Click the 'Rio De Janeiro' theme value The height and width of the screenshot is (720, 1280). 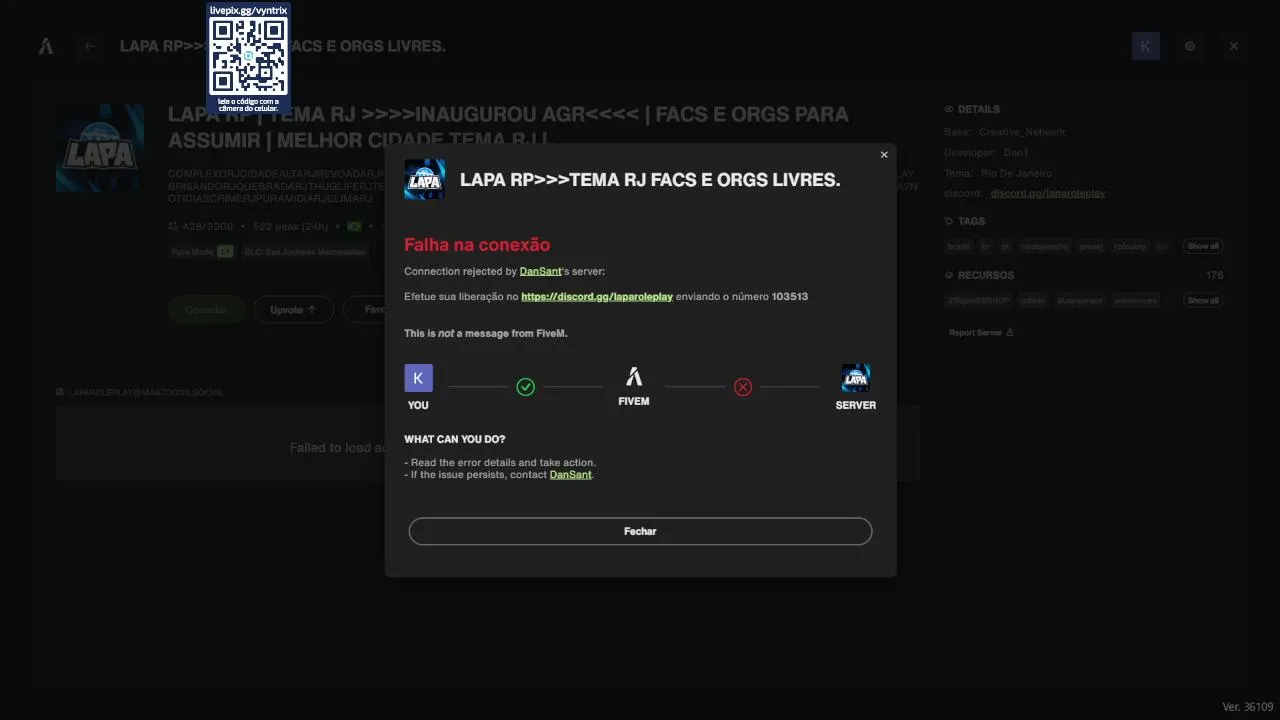coord(1016,173)
